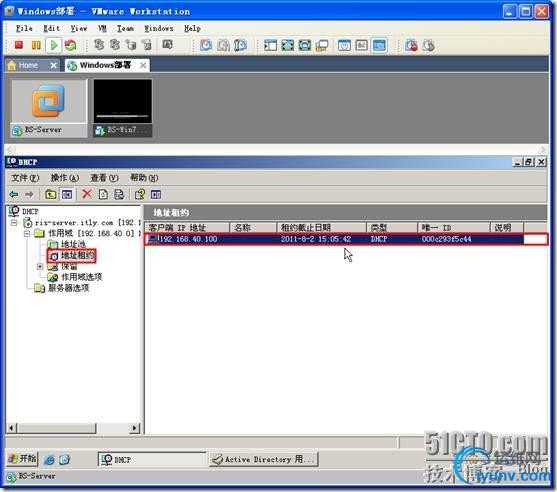This screenshot has height=492, width=557.
Task: Select the BS-Win7 VM thumbnail
Action: [122, 108]
